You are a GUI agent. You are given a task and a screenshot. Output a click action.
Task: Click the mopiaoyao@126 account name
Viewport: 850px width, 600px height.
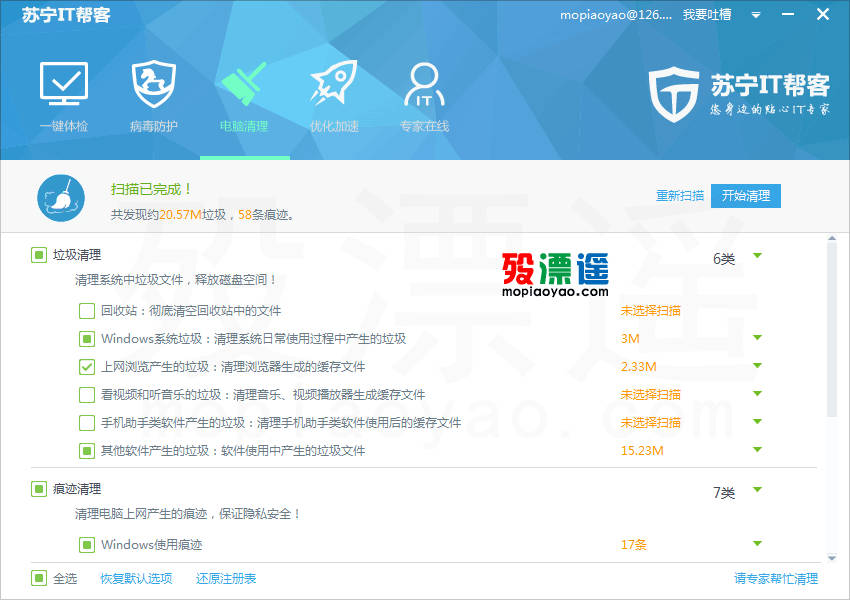[616, 15]
